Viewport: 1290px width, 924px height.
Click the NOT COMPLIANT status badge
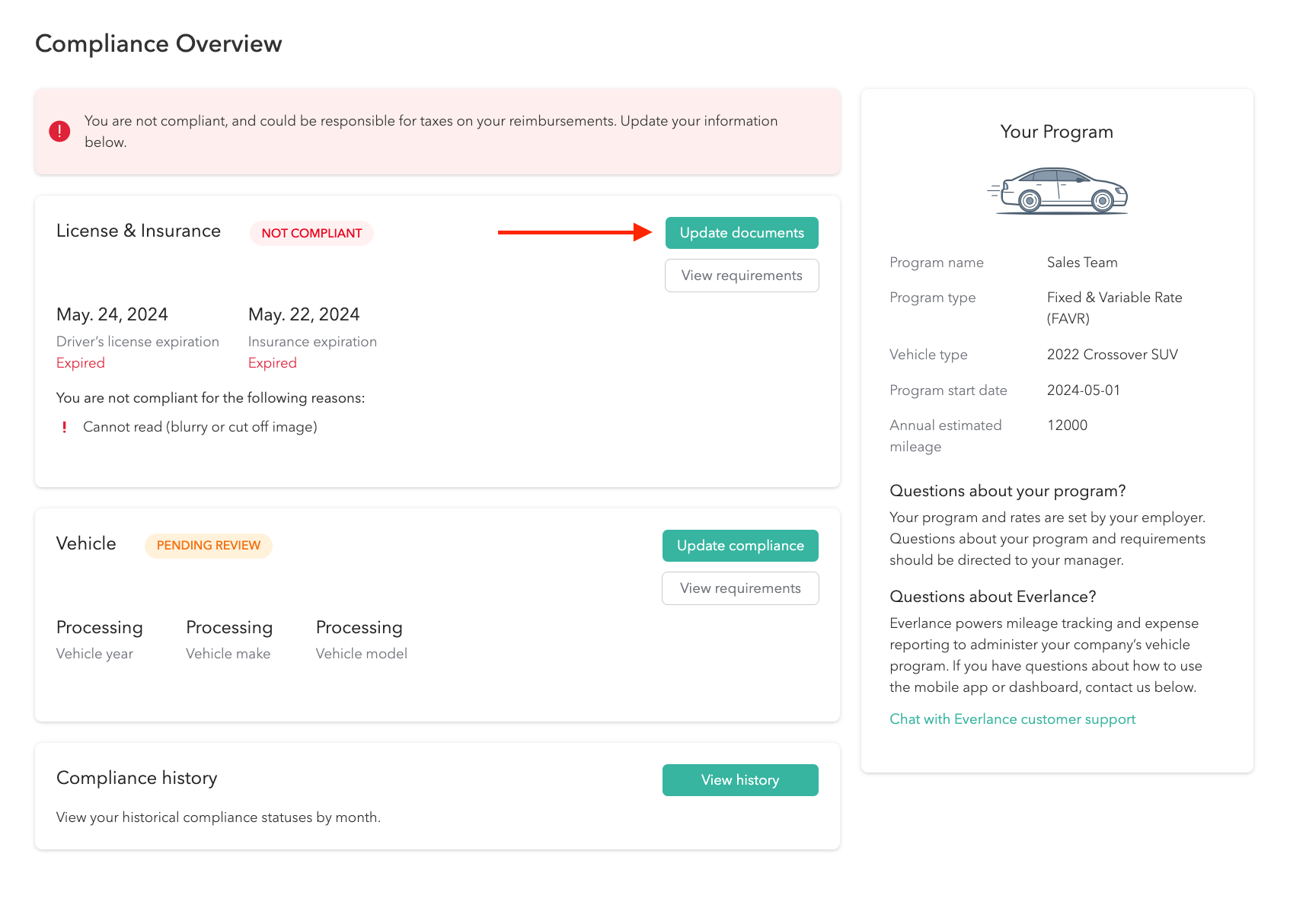tap(311, 233)
